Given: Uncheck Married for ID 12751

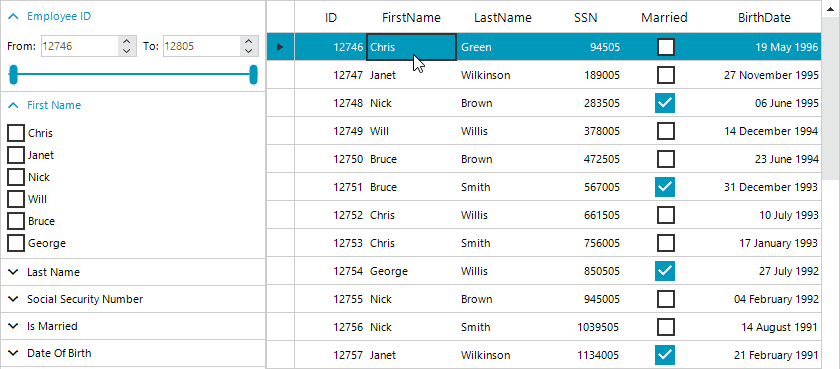Looking at the screenshot, I should [x=665, y=187].
